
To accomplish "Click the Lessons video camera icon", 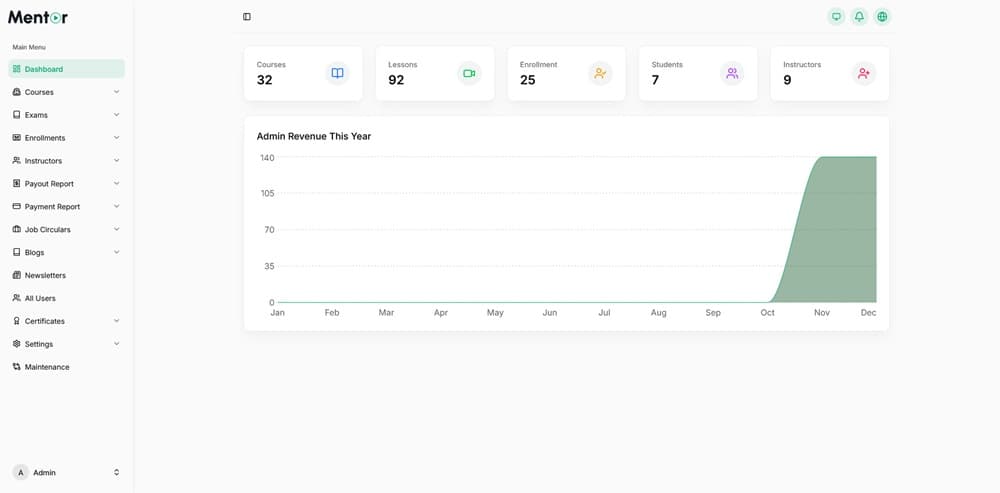I will coord(469,73).
